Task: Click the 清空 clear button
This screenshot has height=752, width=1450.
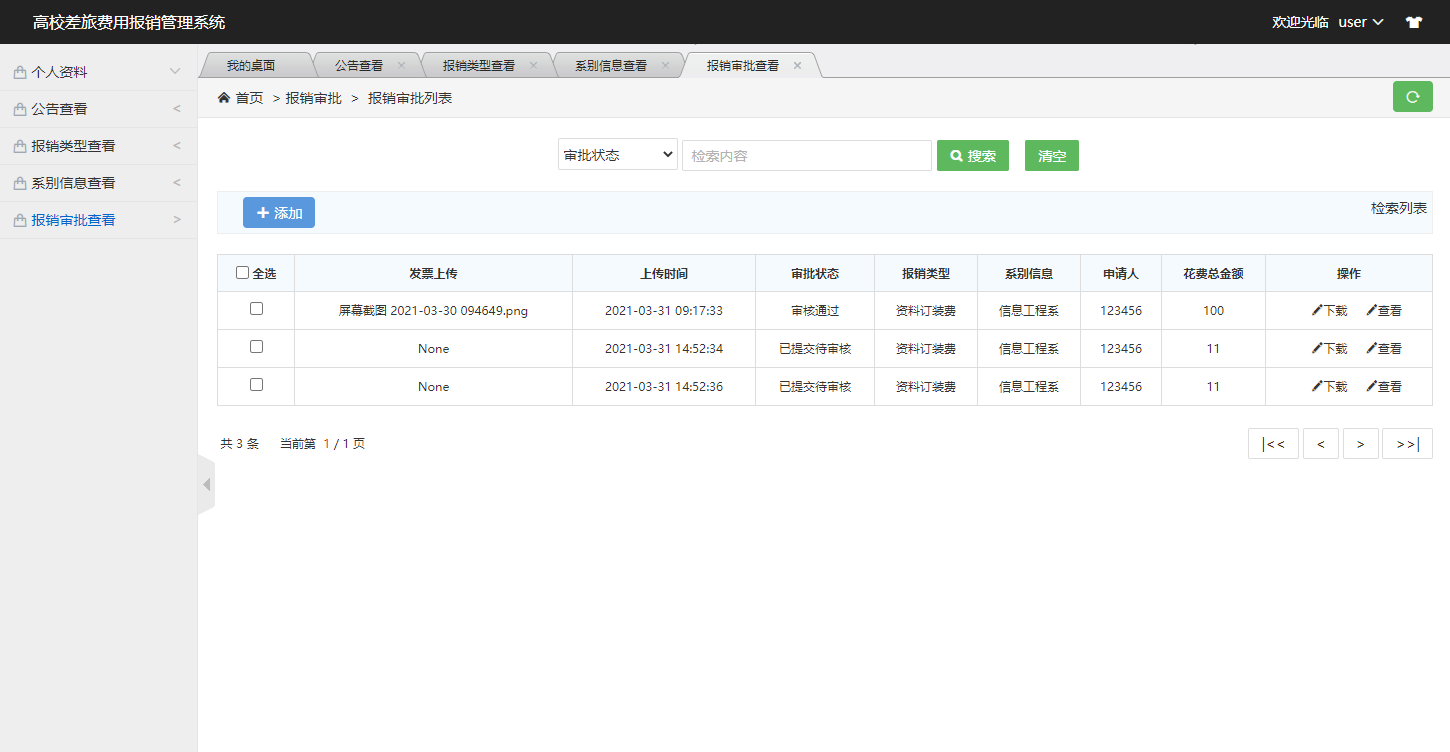Action: pos(1051,155)
